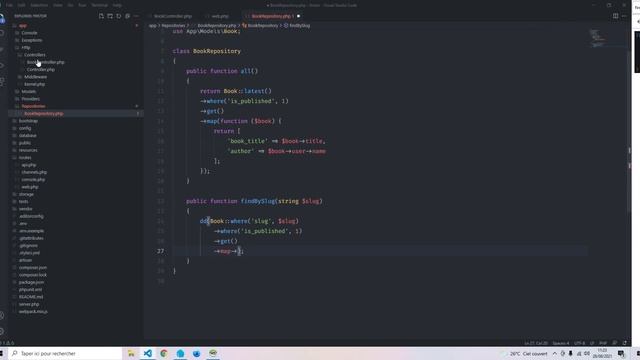Expand the database folder
The height and width of the screenshot is (360, 640).
28,136
